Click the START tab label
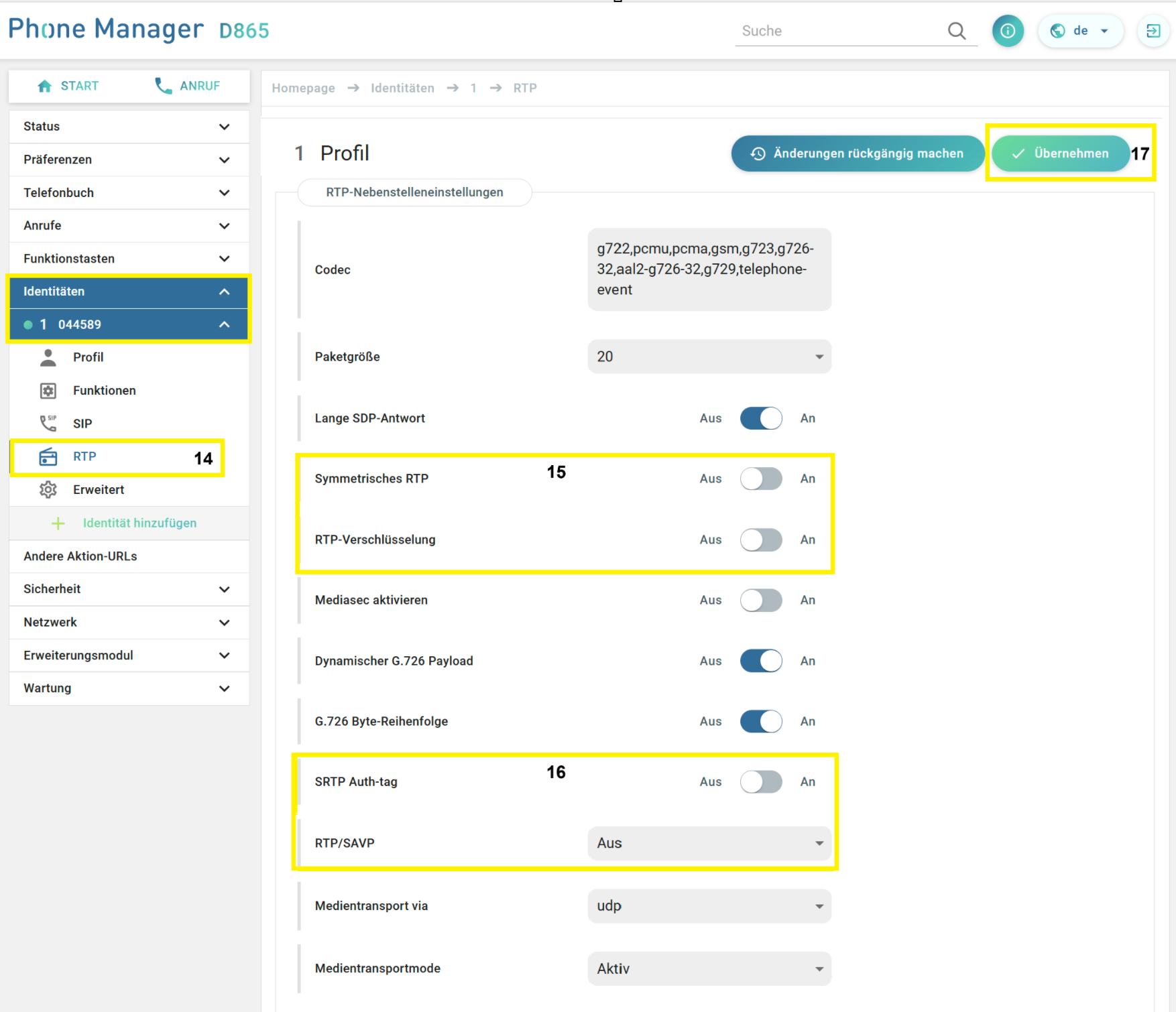The height and width of the screenshot is (1012, 1176). 80,86
